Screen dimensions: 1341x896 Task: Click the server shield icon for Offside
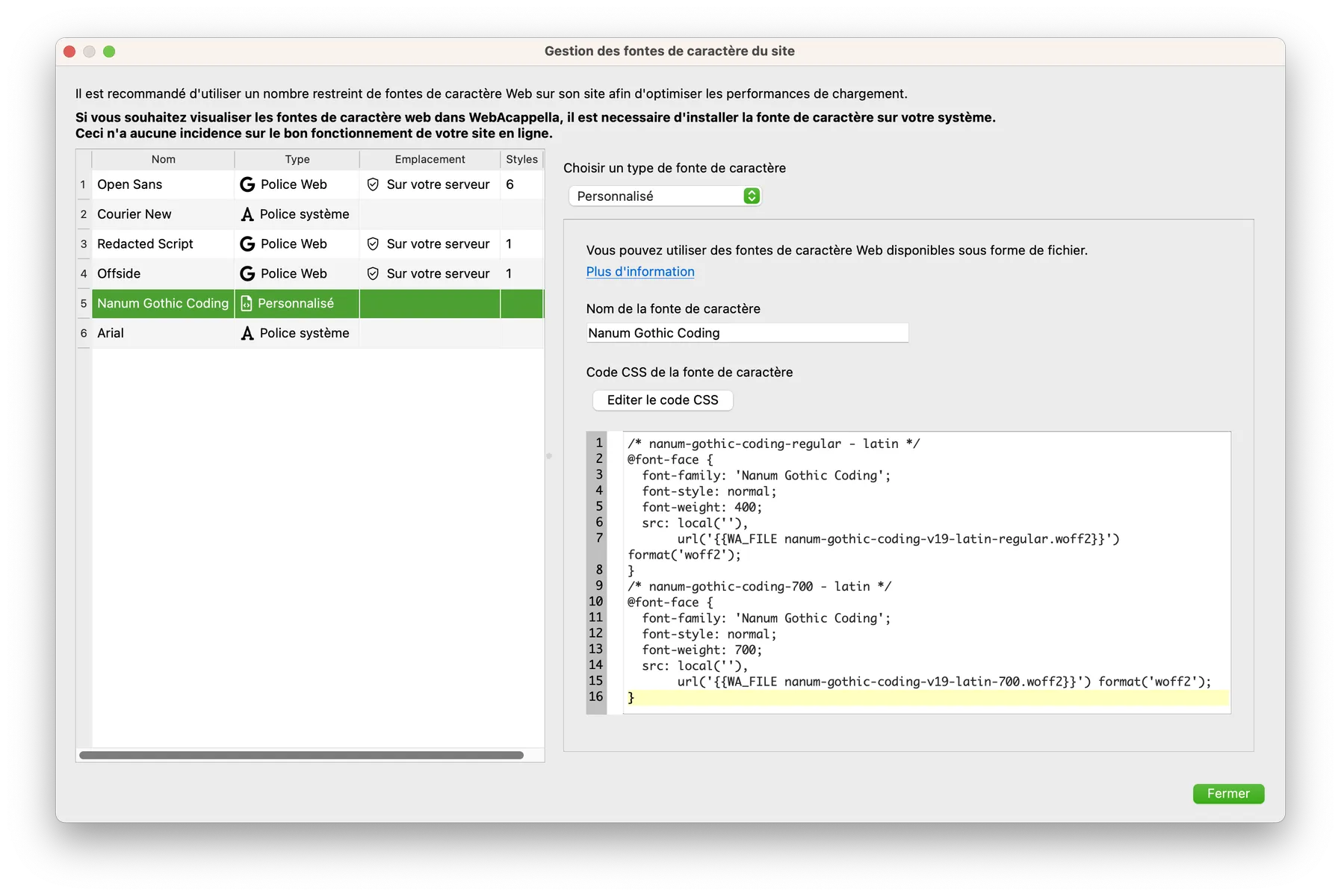[373, 274]
